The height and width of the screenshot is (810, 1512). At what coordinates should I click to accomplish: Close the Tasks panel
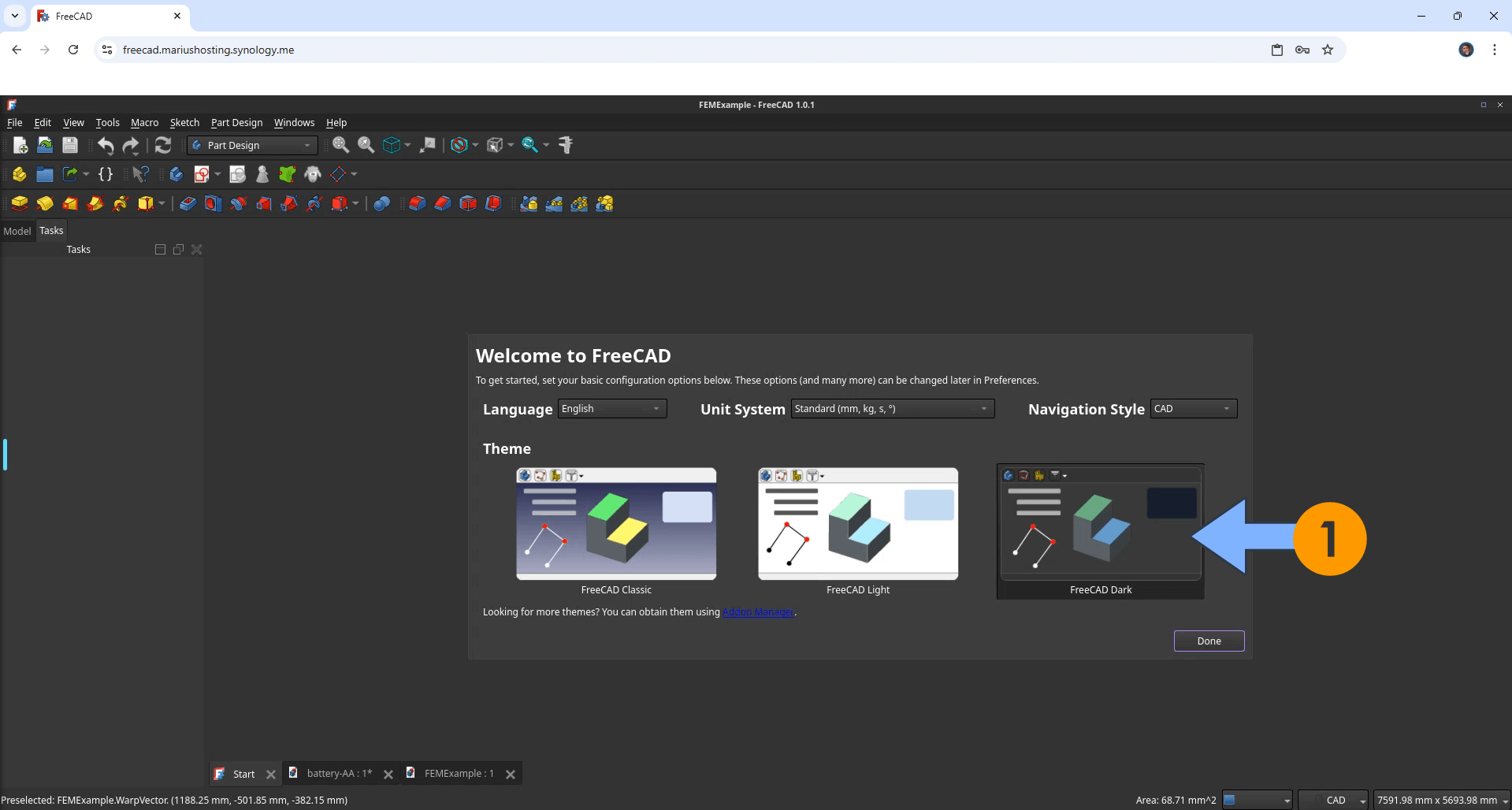[x=197, y=250]
